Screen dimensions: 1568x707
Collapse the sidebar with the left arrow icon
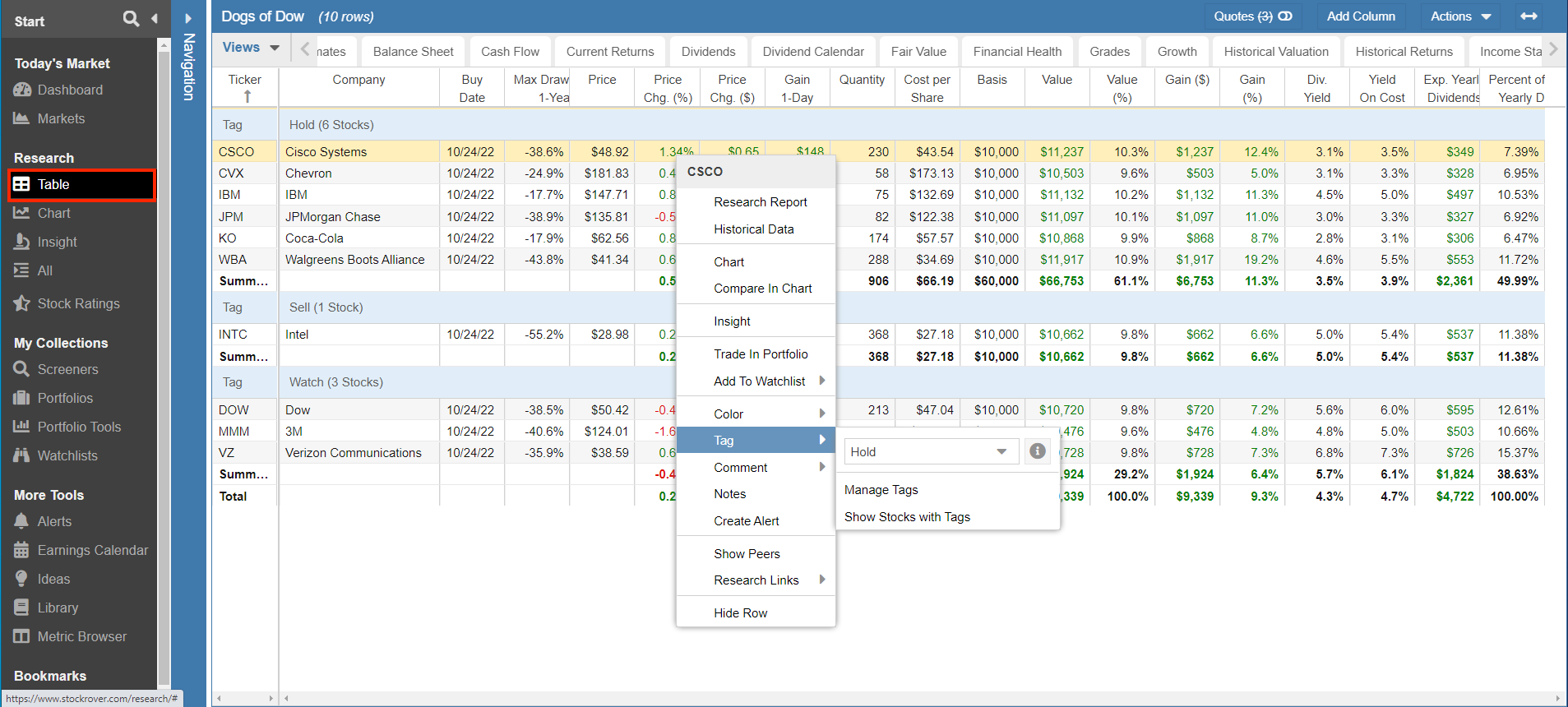154,18
